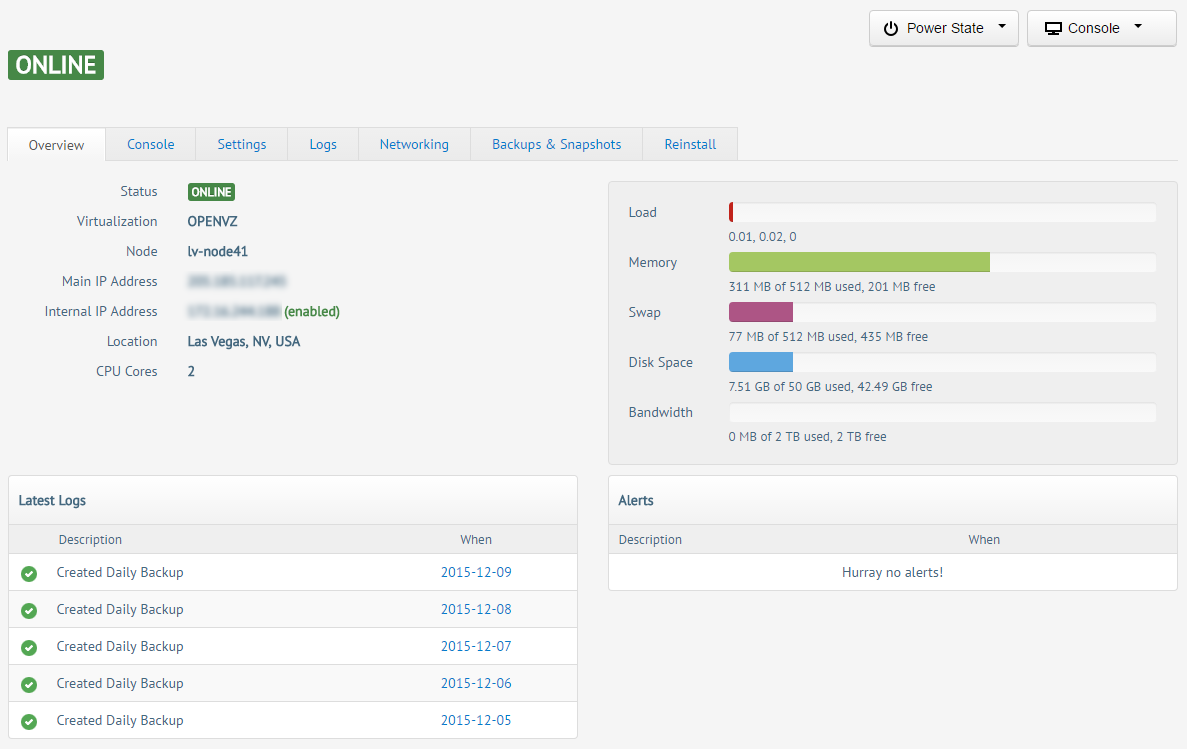Click green check icon for 2015-12-05 backup
The width and height of the screenshot is (1187, 749).
coord(29,721)
